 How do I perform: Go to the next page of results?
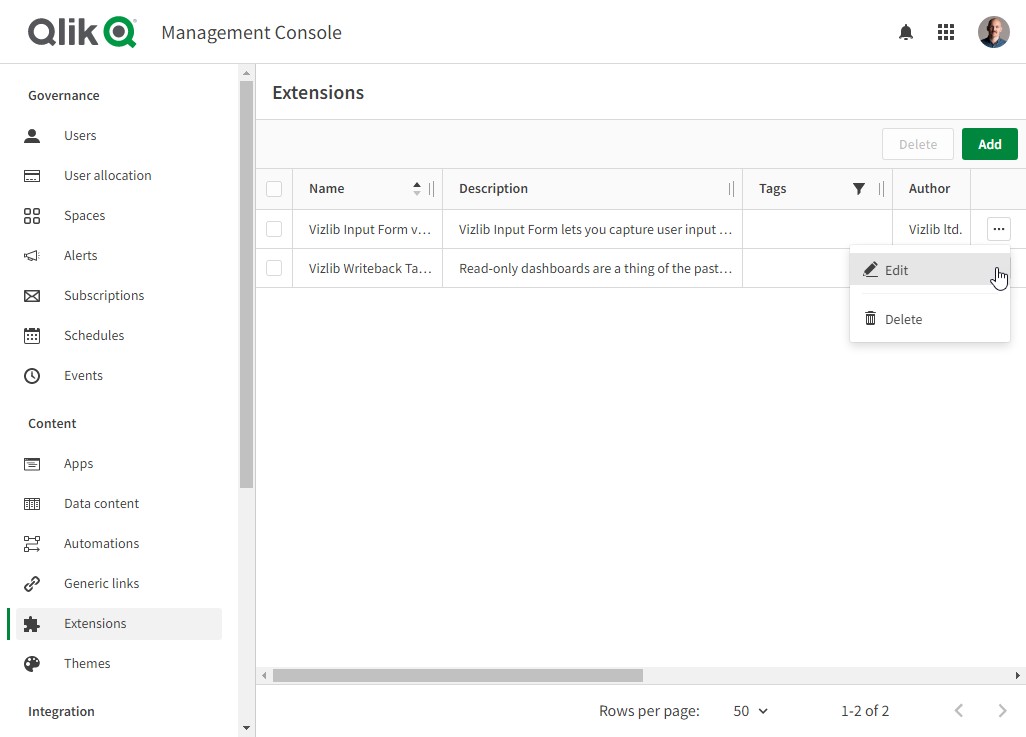[1002, 711]
